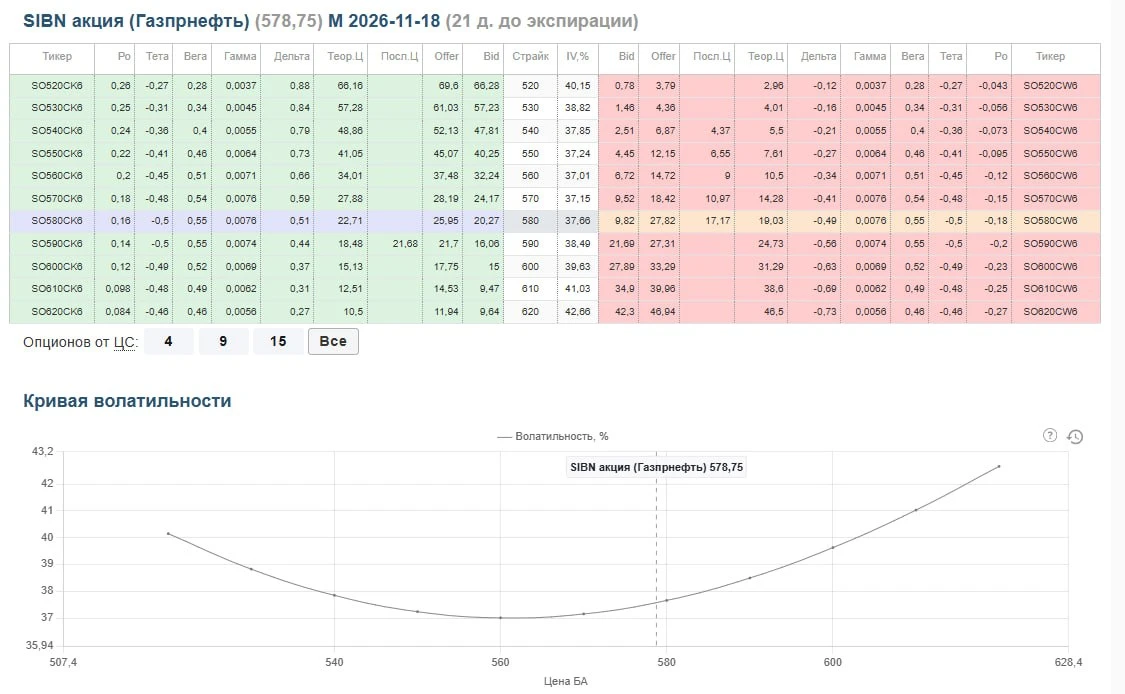
Task: Select strike cell 550
Action: [x=530, y=154]
